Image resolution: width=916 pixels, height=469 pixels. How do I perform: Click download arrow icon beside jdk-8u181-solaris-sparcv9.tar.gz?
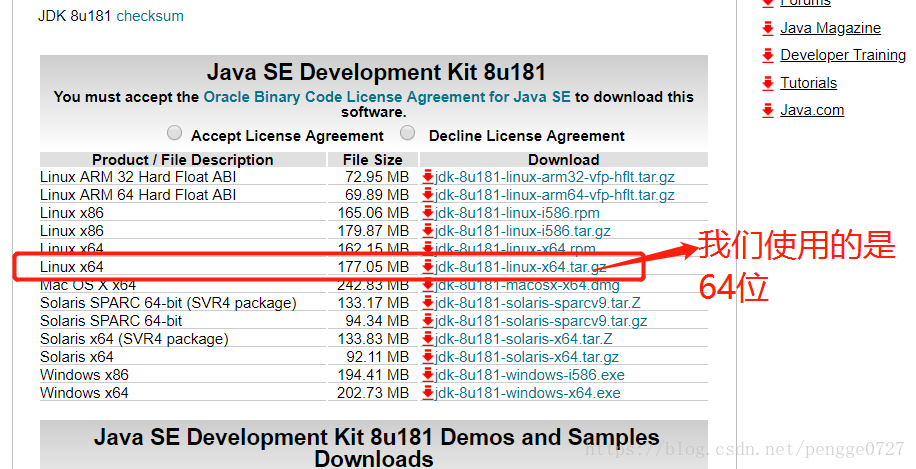point(428,321)
